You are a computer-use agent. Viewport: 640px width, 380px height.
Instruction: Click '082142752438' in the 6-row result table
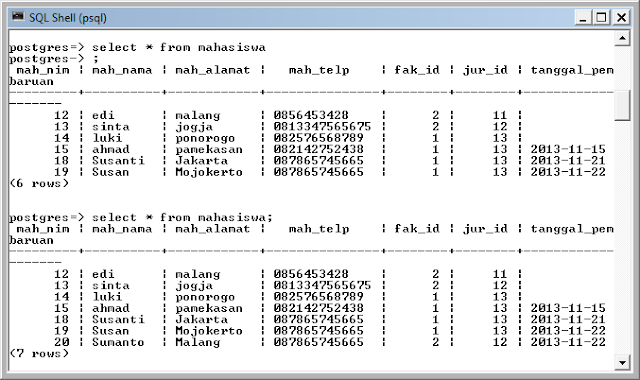(318, 149)
